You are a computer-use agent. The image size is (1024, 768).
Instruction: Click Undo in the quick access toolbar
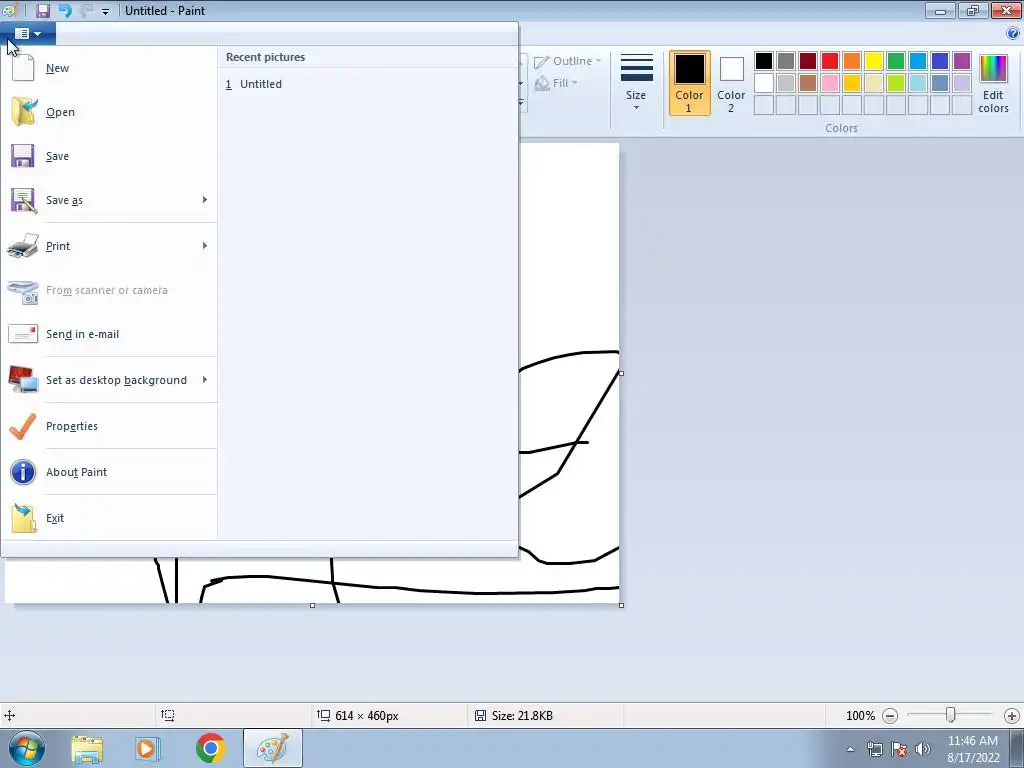point(65,10)
